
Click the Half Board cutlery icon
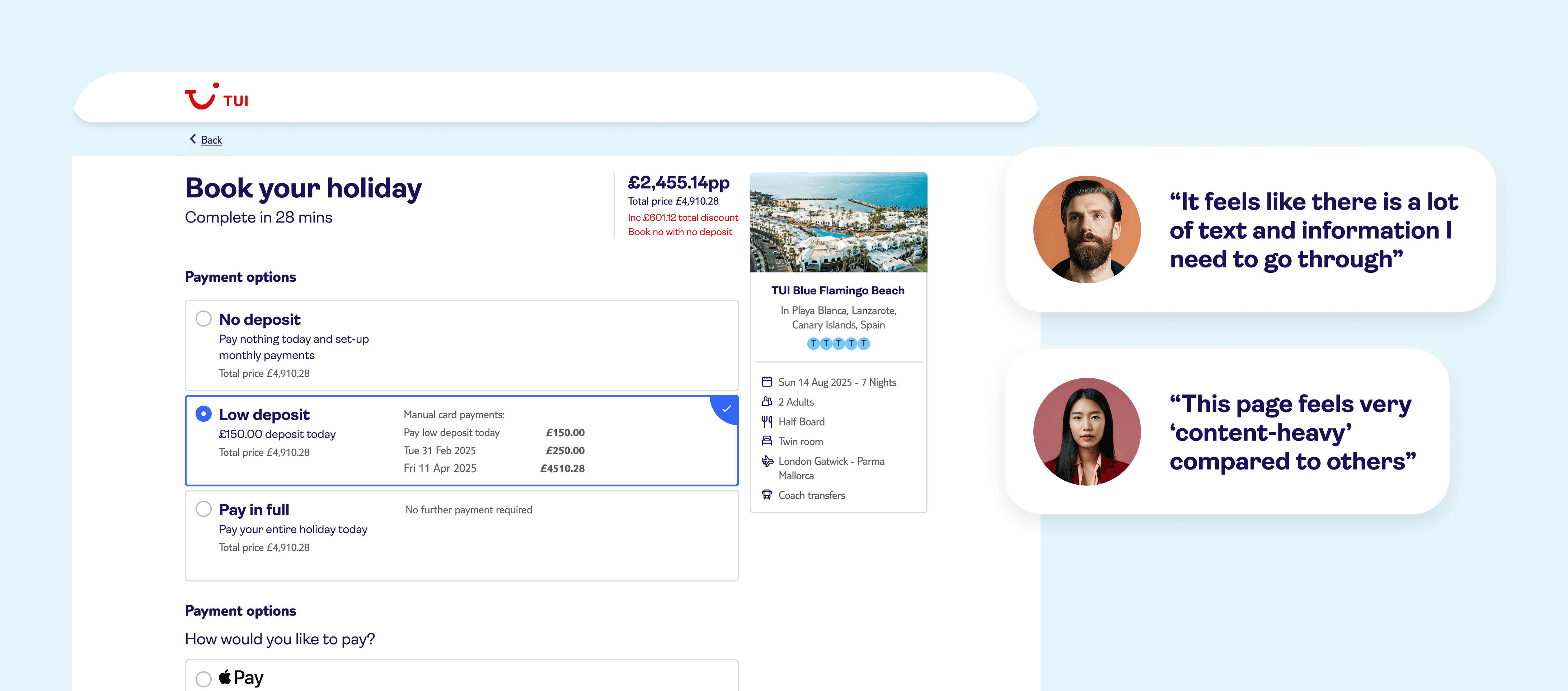tap(767, 421)
